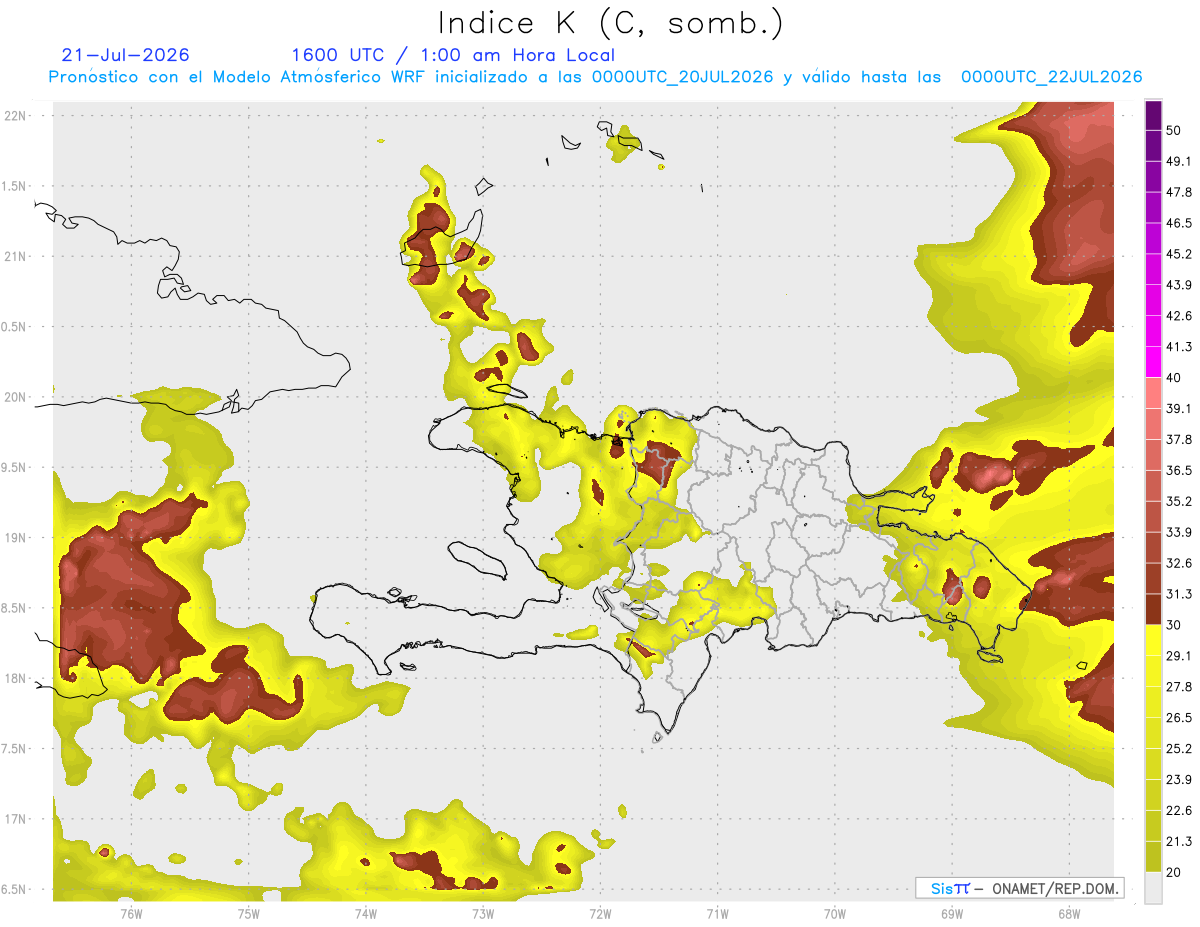
Task: Click the gray colorbar swatch below 20
Action: [1153, 888]
